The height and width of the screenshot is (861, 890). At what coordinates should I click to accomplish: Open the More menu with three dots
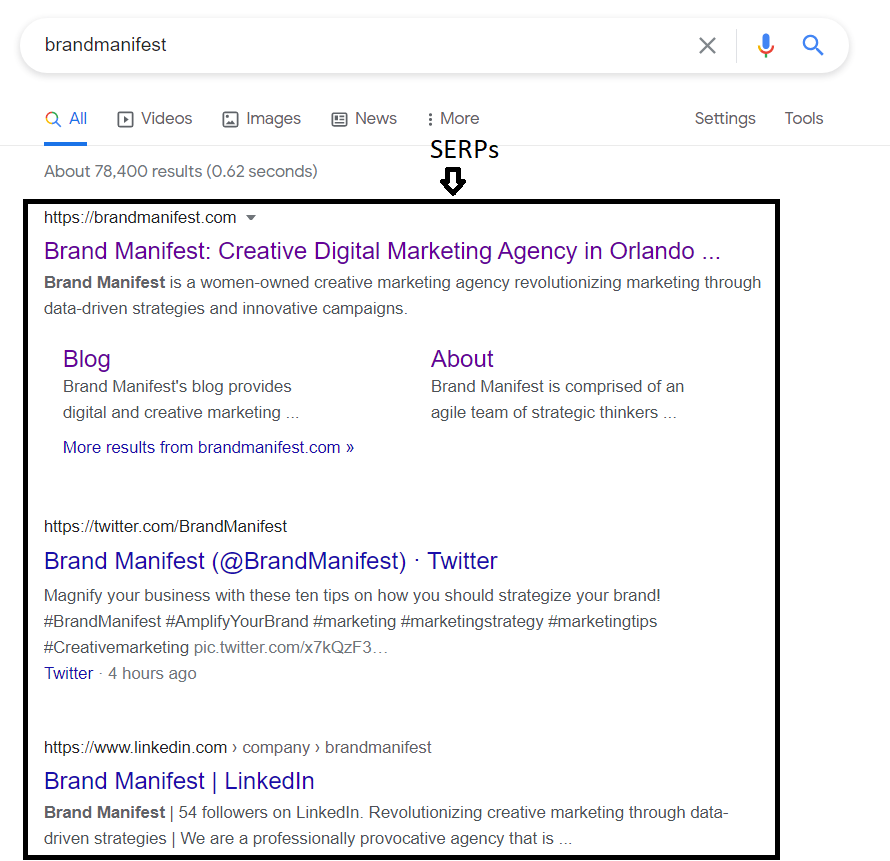click(453, 119)
